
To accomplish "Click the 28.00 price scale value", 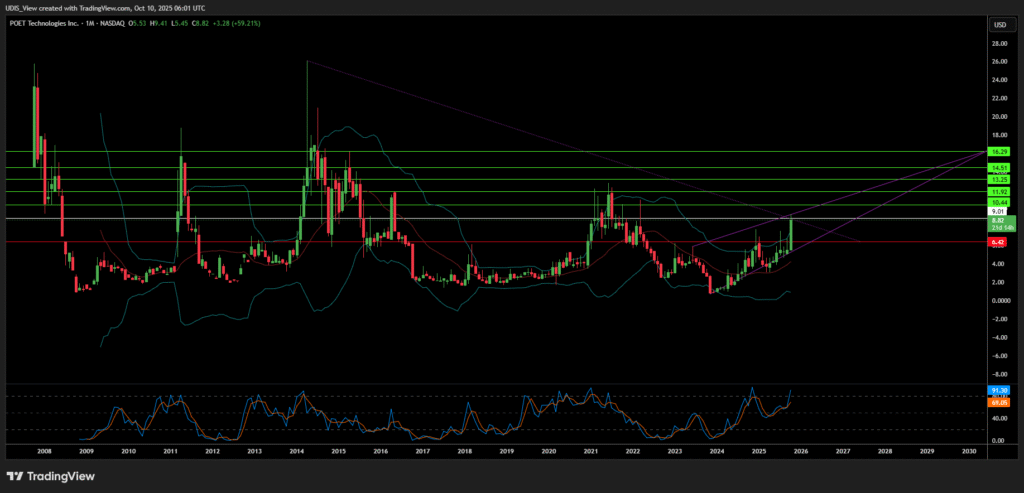I will click(998, 44).
